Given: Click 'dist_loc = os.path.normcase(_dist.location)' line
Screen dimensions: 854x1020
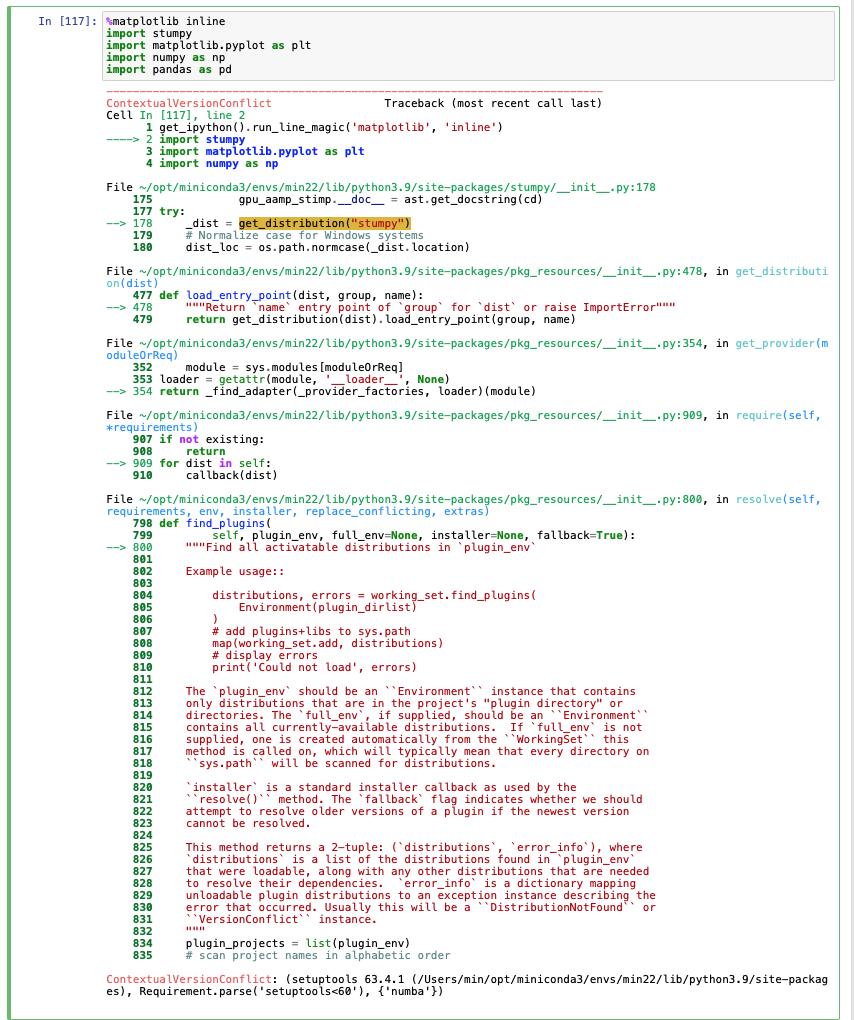Looking at the screenshot, I should (x=327, y=247).
